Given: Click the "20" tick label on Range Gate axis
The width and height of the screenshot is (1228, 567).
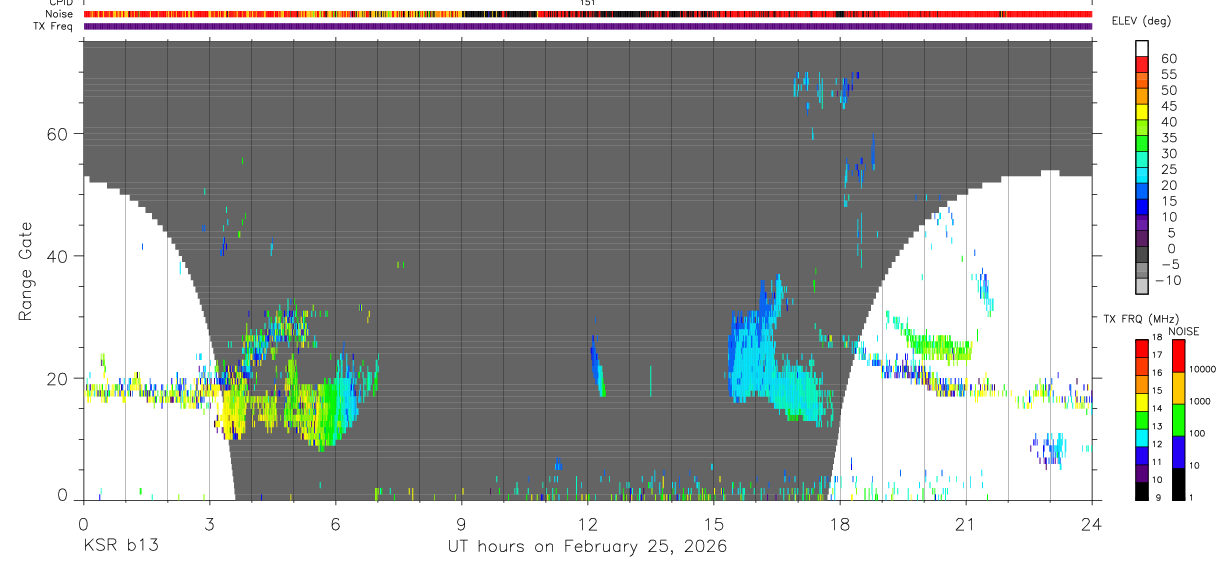Looking at the screenshot, I should (58, 378).
